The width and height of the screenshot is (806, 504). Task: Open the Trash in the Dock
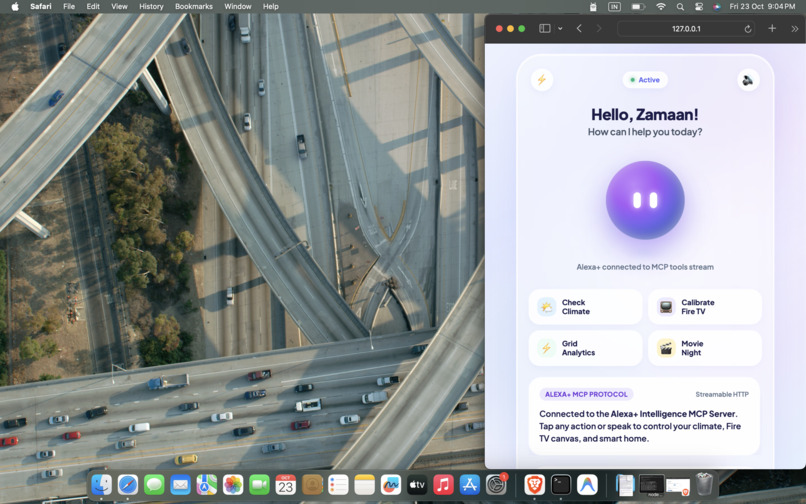click(x=704, y=484)
